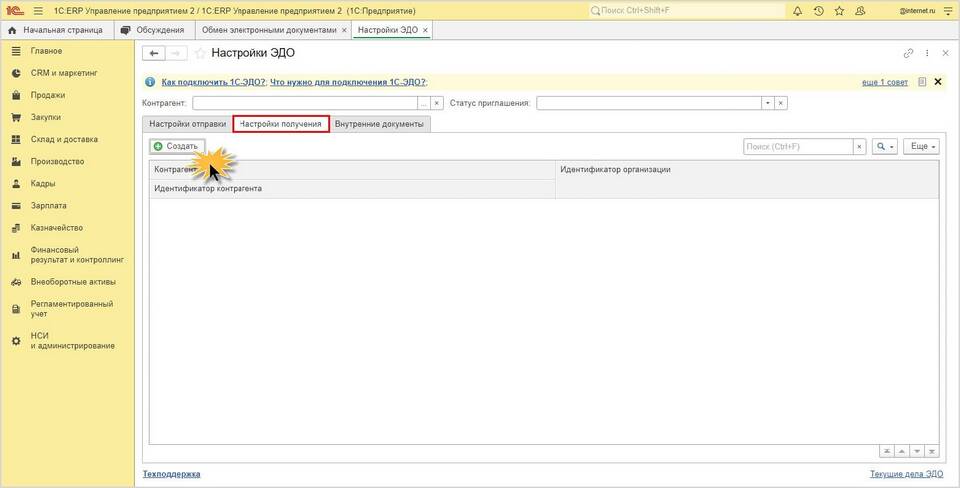The image size is (960, 488).
Task: Go back with the left arrow button
Action: click(154, 53)
